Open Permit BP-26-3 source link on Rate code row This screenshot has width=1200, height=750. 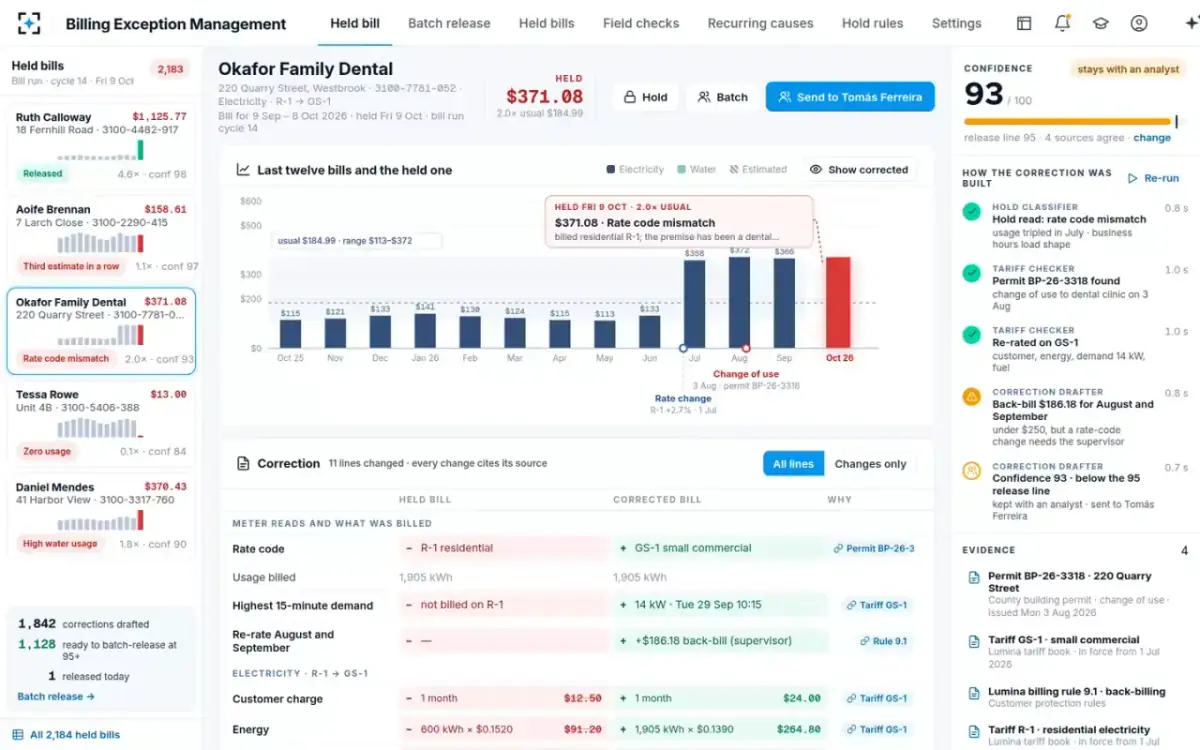click(874, 548)
